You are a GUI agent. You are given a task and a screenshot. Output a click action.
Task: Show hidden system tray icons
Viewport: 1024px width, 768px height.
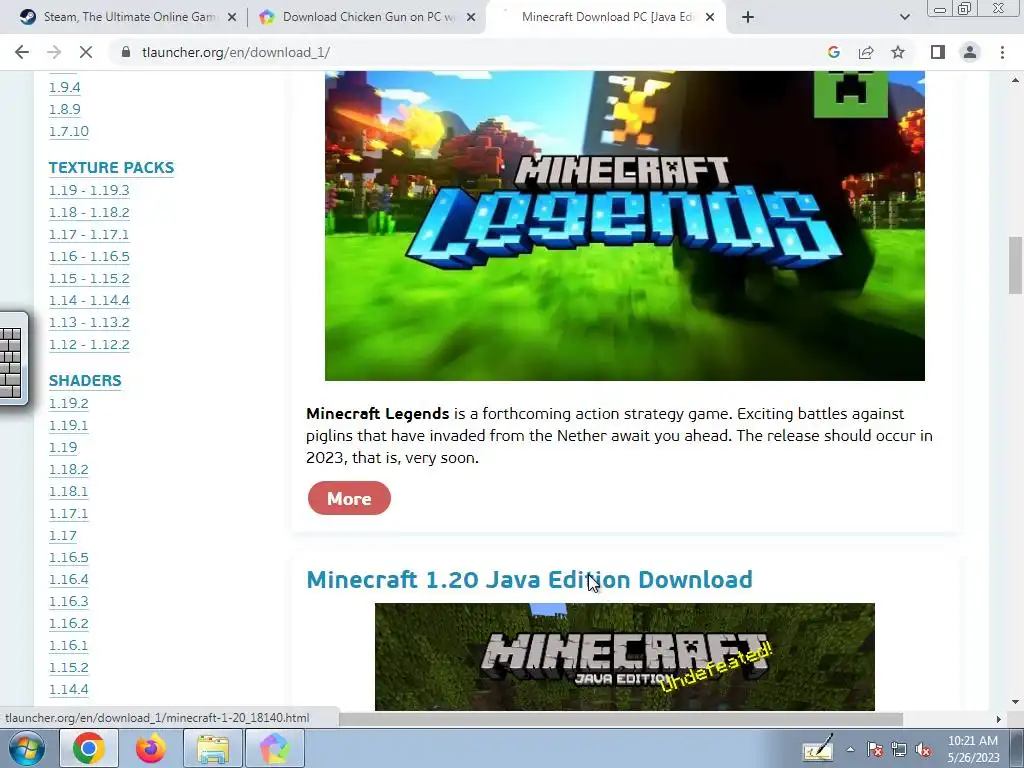(x=850, y=749)
